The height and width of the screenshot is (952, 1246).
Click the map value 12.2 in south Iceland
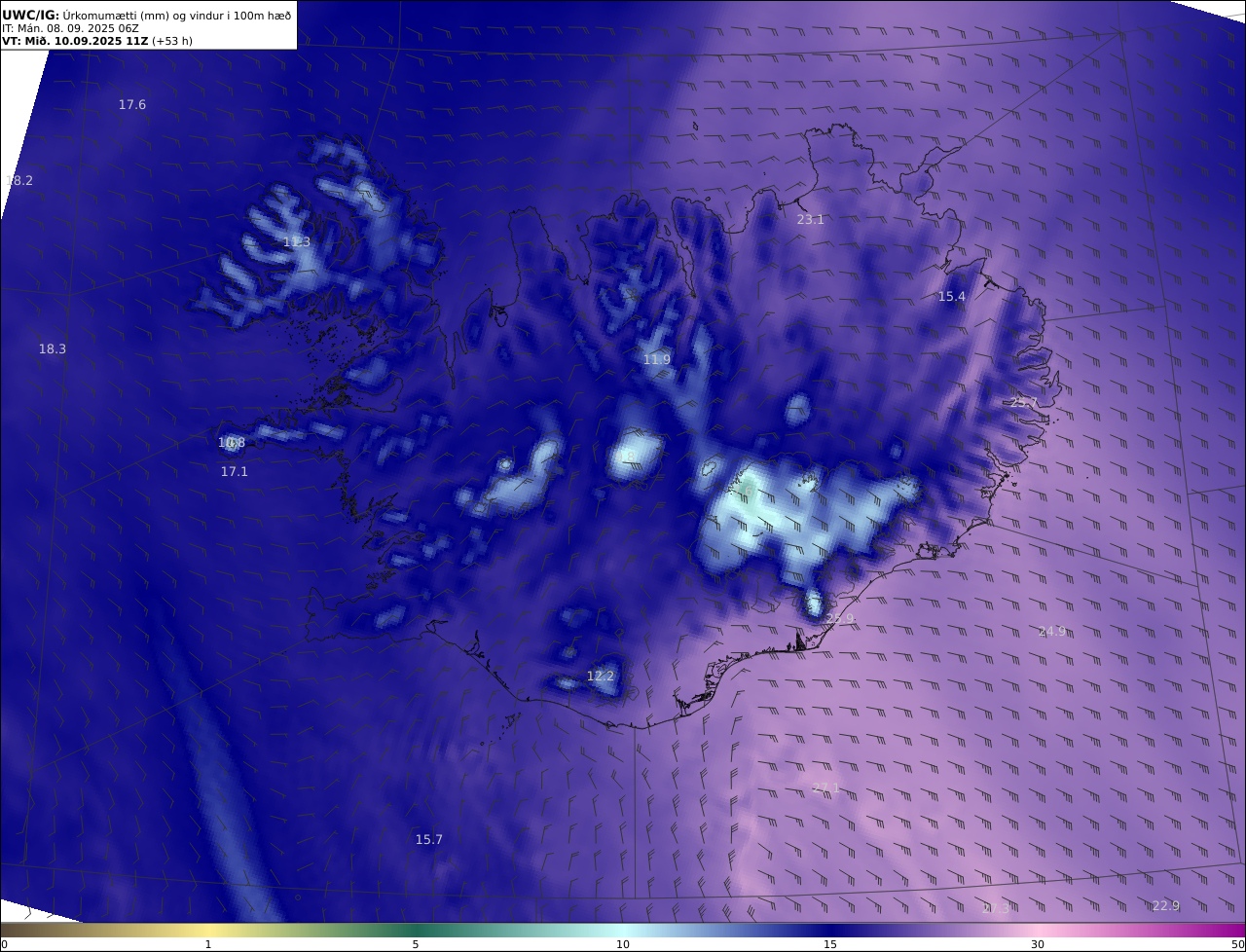tap(601, 676)
